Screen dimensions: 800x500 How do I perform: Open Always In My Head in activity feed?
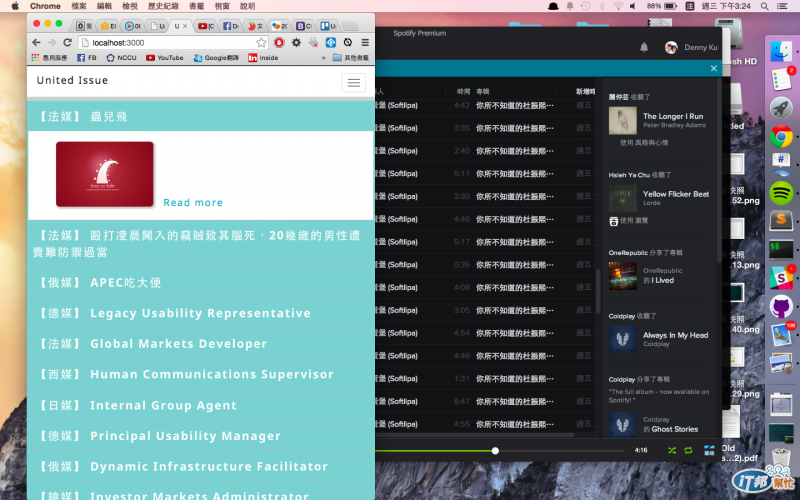676,335
